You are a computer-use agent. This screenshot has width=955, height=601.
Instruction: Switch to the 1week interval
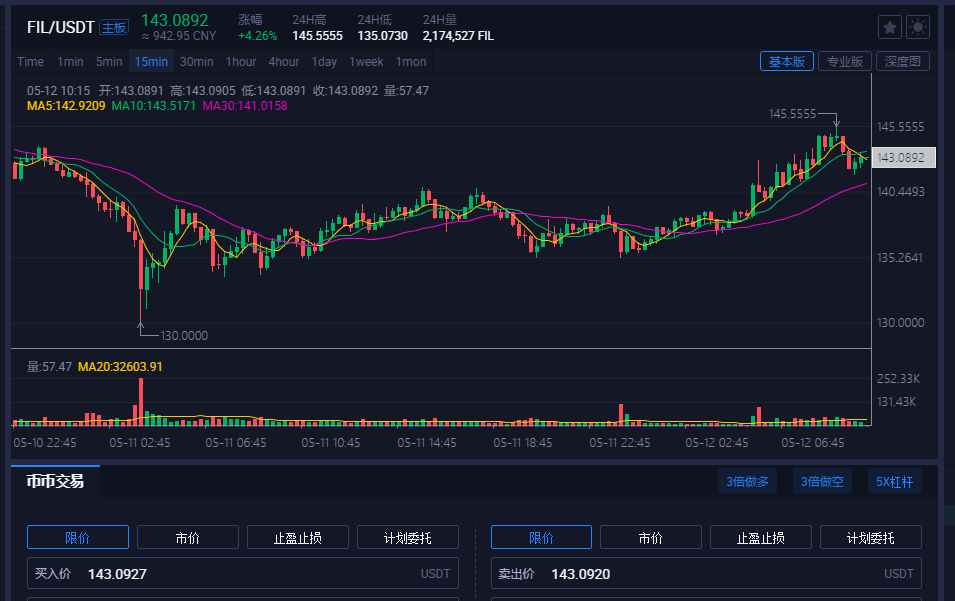click(x=367, y=61)
